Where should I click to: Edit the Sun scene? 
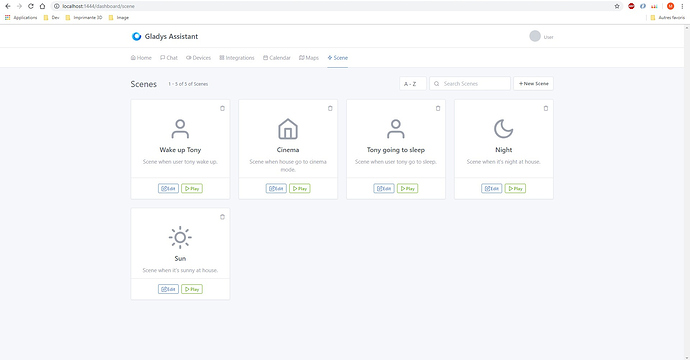tap(169, 289)
